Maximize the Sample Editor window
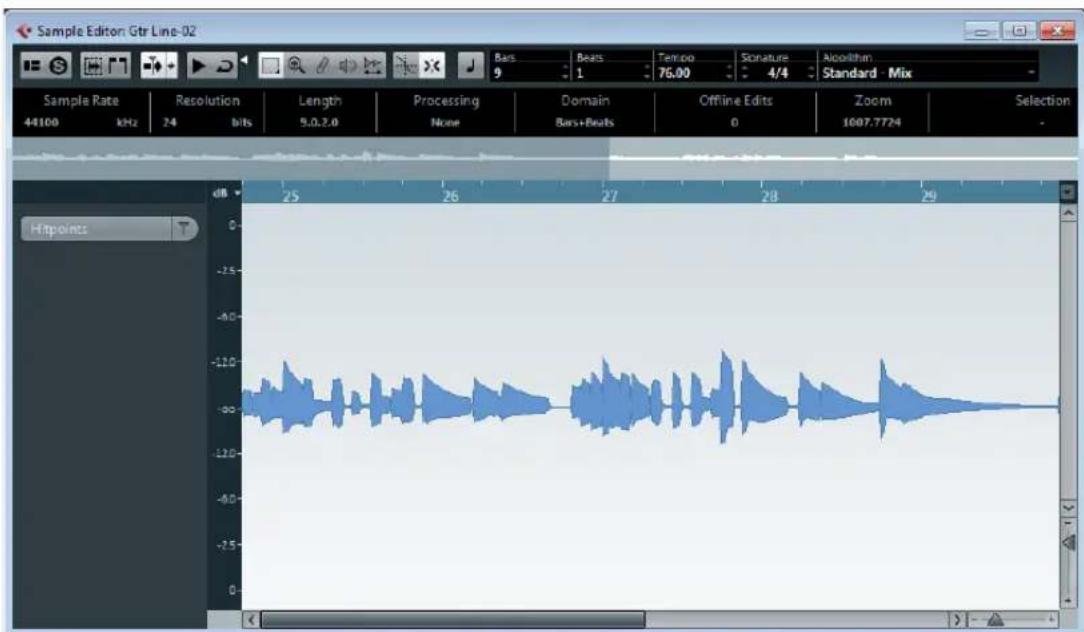Image resolution: width=1084 pixels, height=632 pixels. pyautogui.click(x=1018, y=31)
